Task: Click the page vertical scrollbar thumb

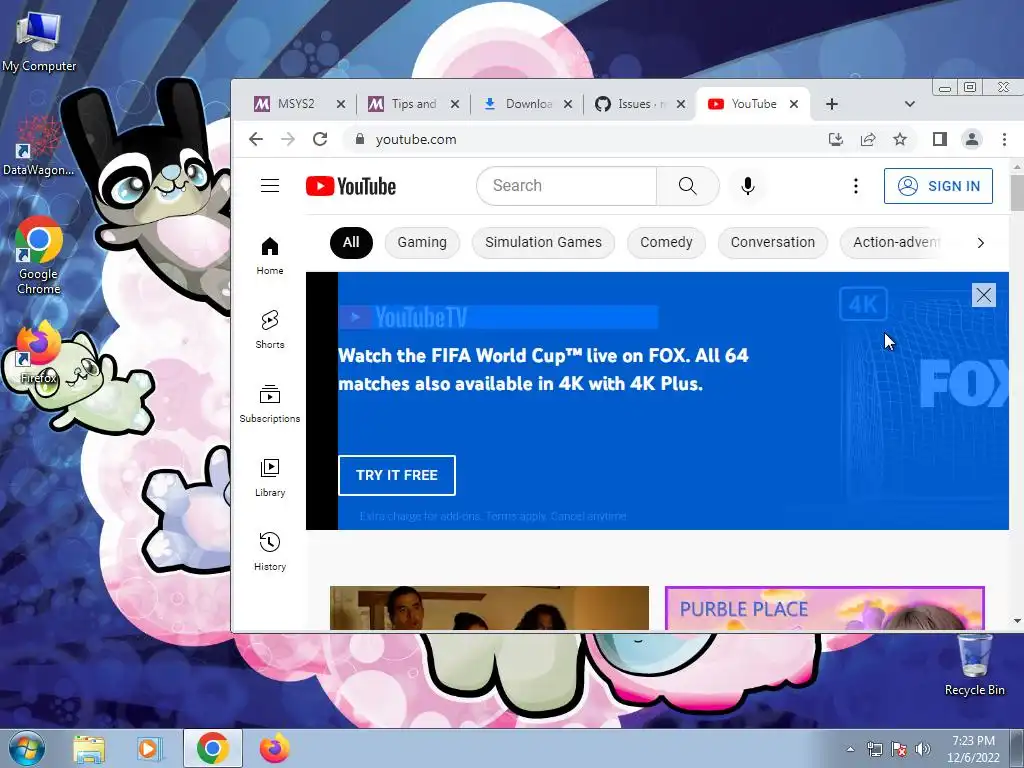Action: tap(1017, 193)
